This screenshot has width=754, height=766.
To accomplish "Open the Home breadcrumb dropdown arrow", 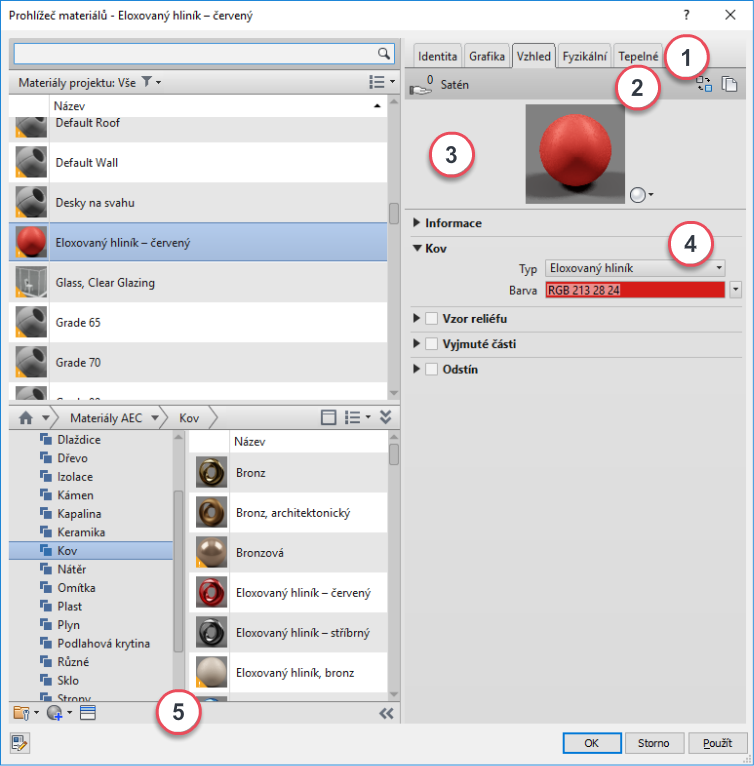I will 45,418.
